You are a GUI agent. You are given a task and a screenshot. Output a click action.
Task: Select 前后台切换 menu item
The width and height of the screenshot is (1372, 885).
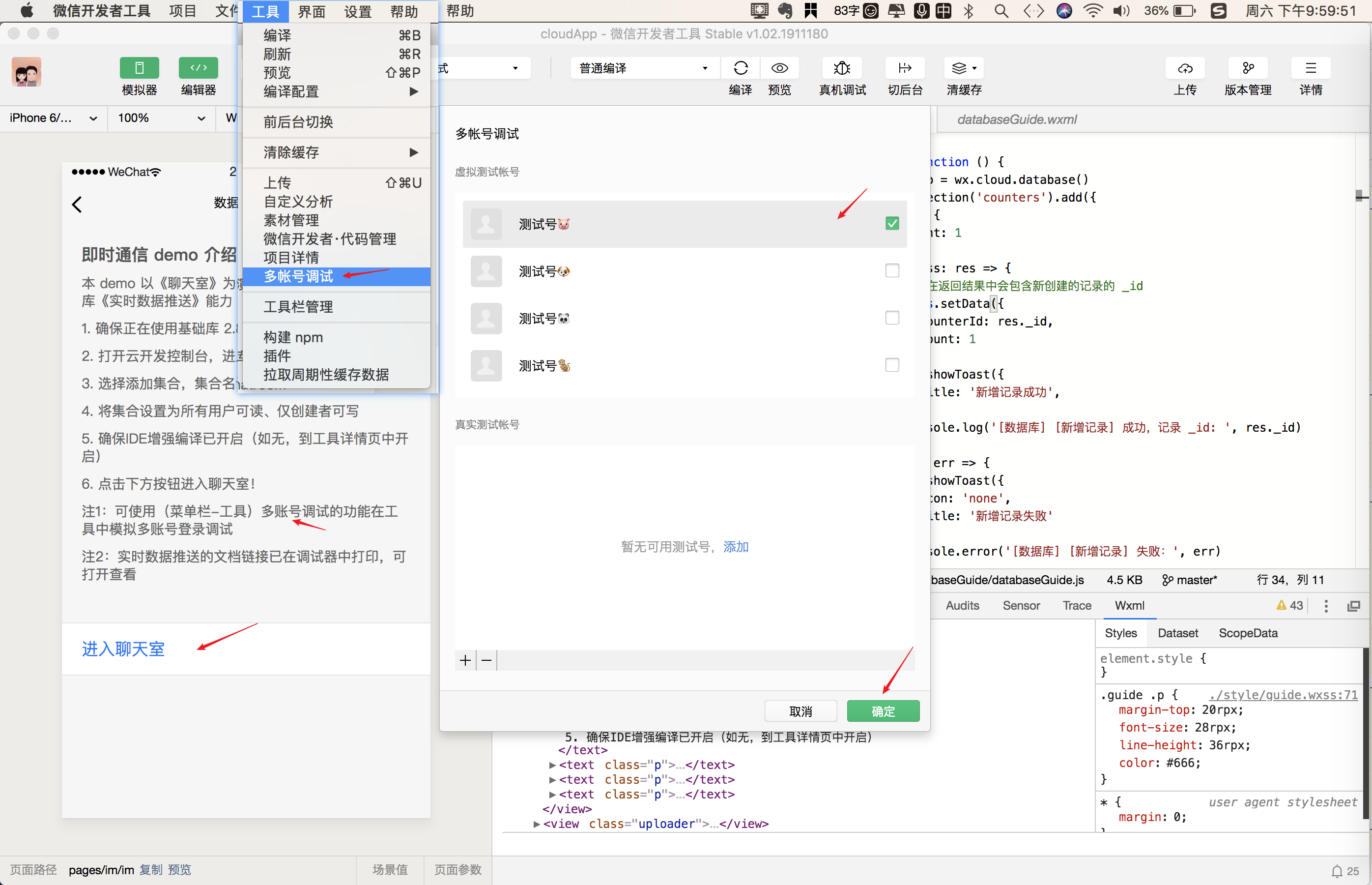pyautogui.click(x=337, y=122)
